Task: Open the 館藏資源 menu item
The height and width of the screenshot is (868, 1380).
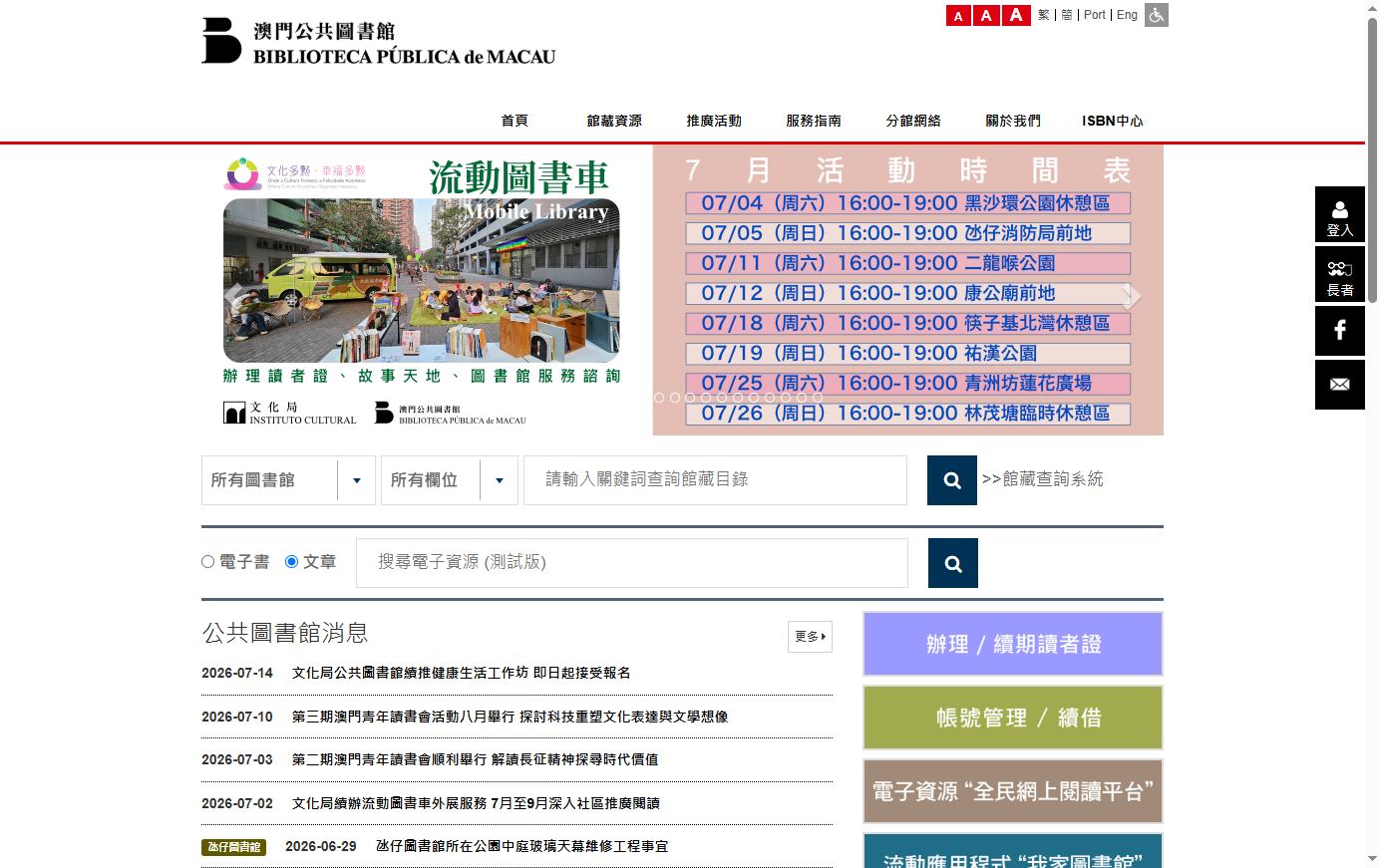Action: point(614,121)
